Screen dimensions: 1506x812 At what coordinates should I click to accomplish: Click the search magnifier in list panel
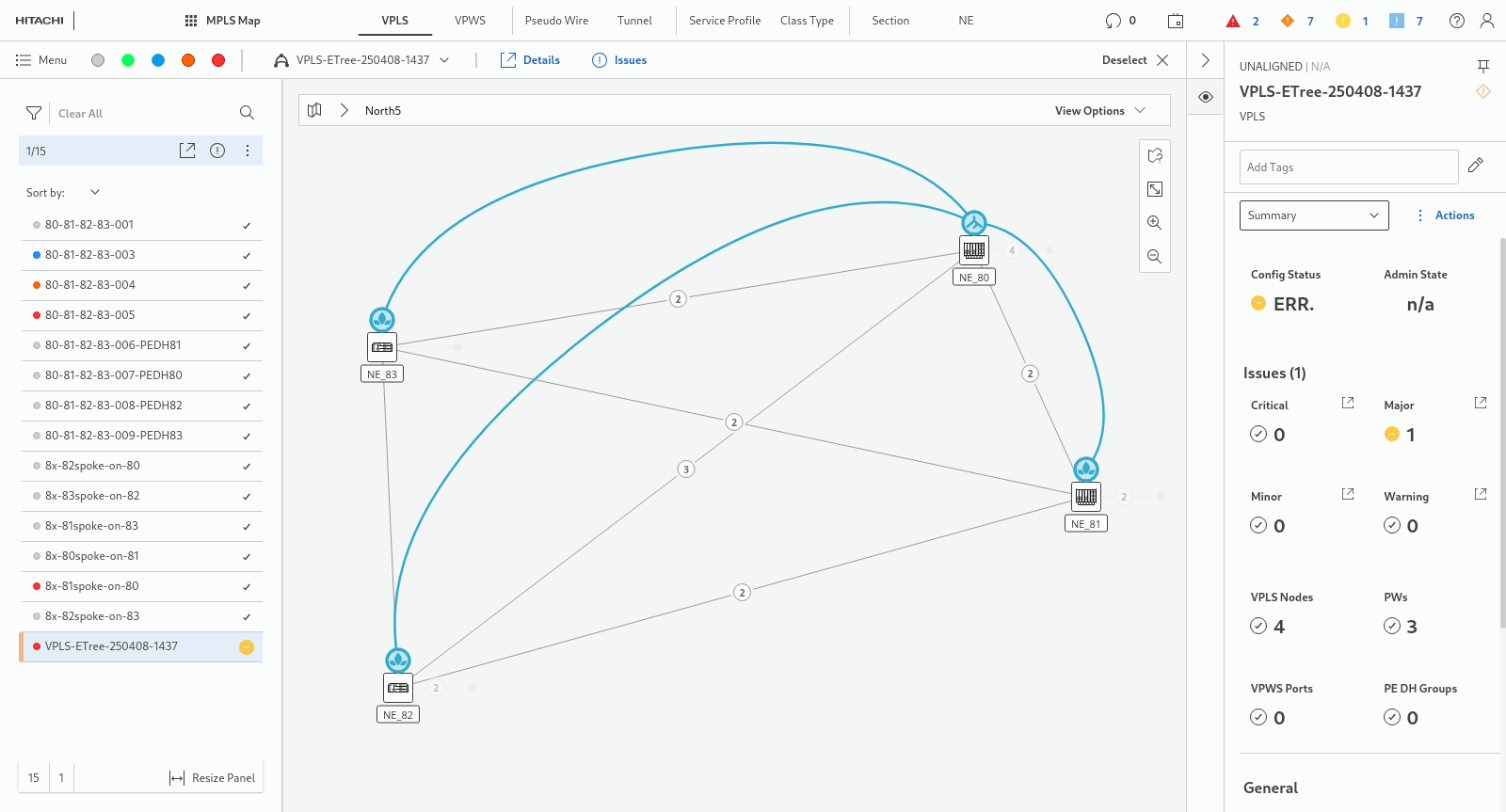point(247,113)
